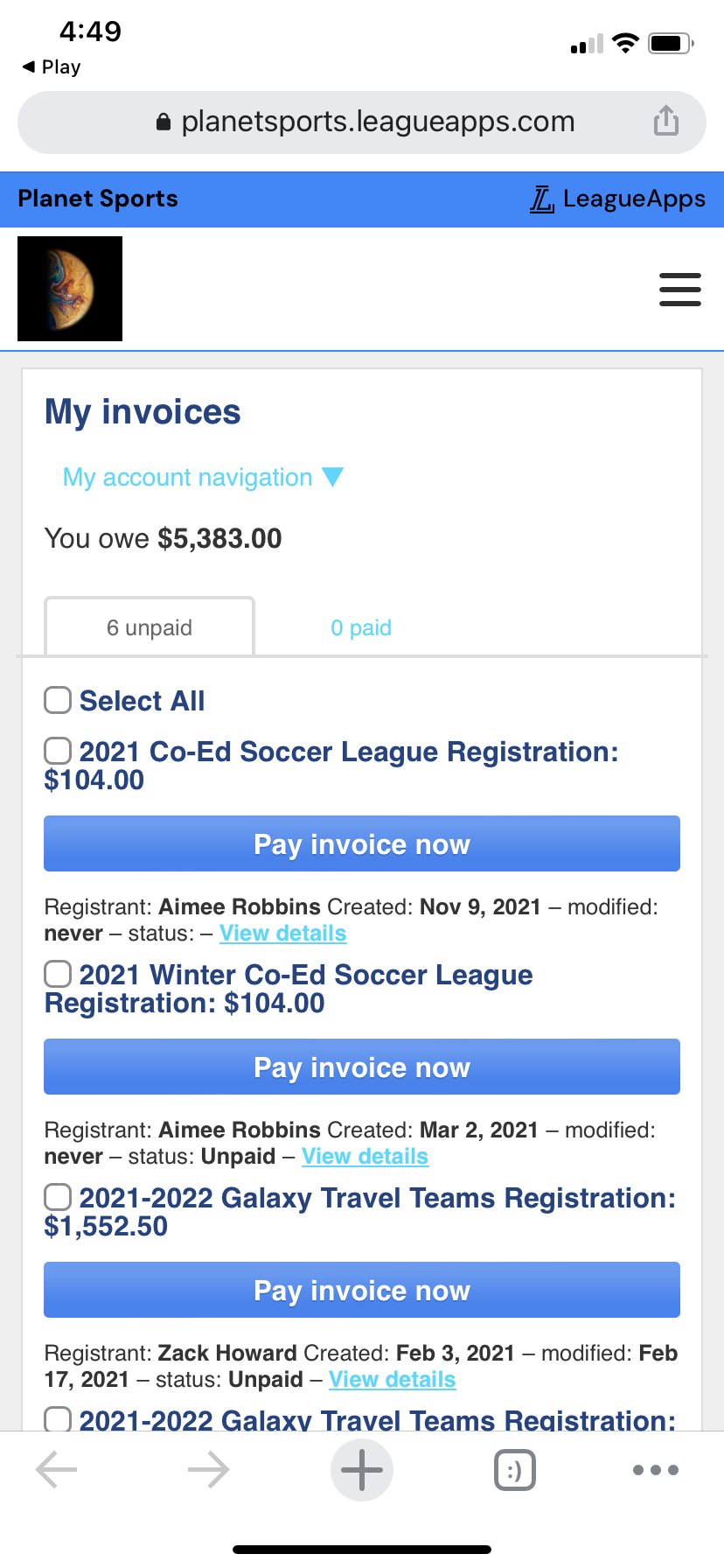This screenshot has width=724, height=1568.
Task: Tap the Planet Sports planet logo
Action: [70, 289]
